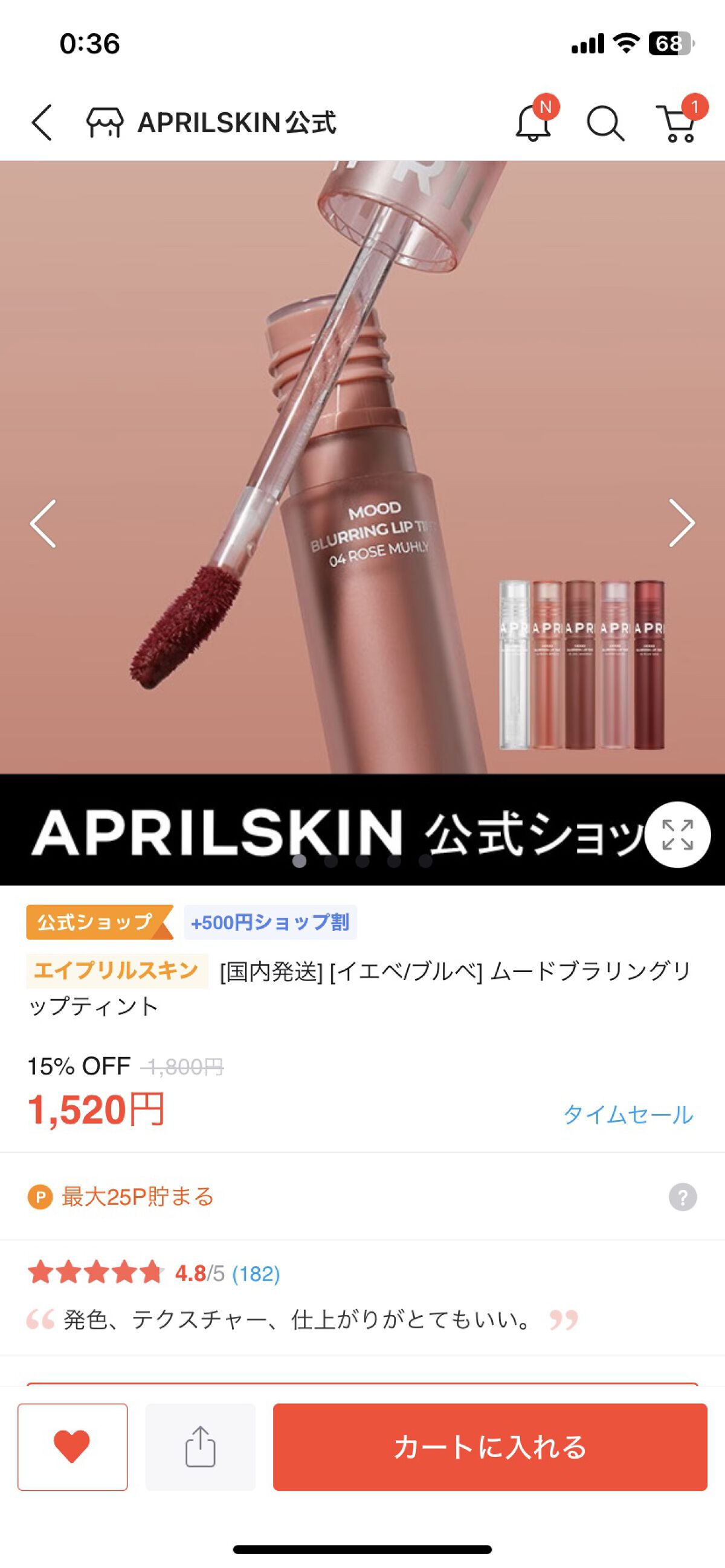The width and height of the screenshot is (725, 1568).
Task: Open the APRILSKIN公式 shop title
Action: 237,123
